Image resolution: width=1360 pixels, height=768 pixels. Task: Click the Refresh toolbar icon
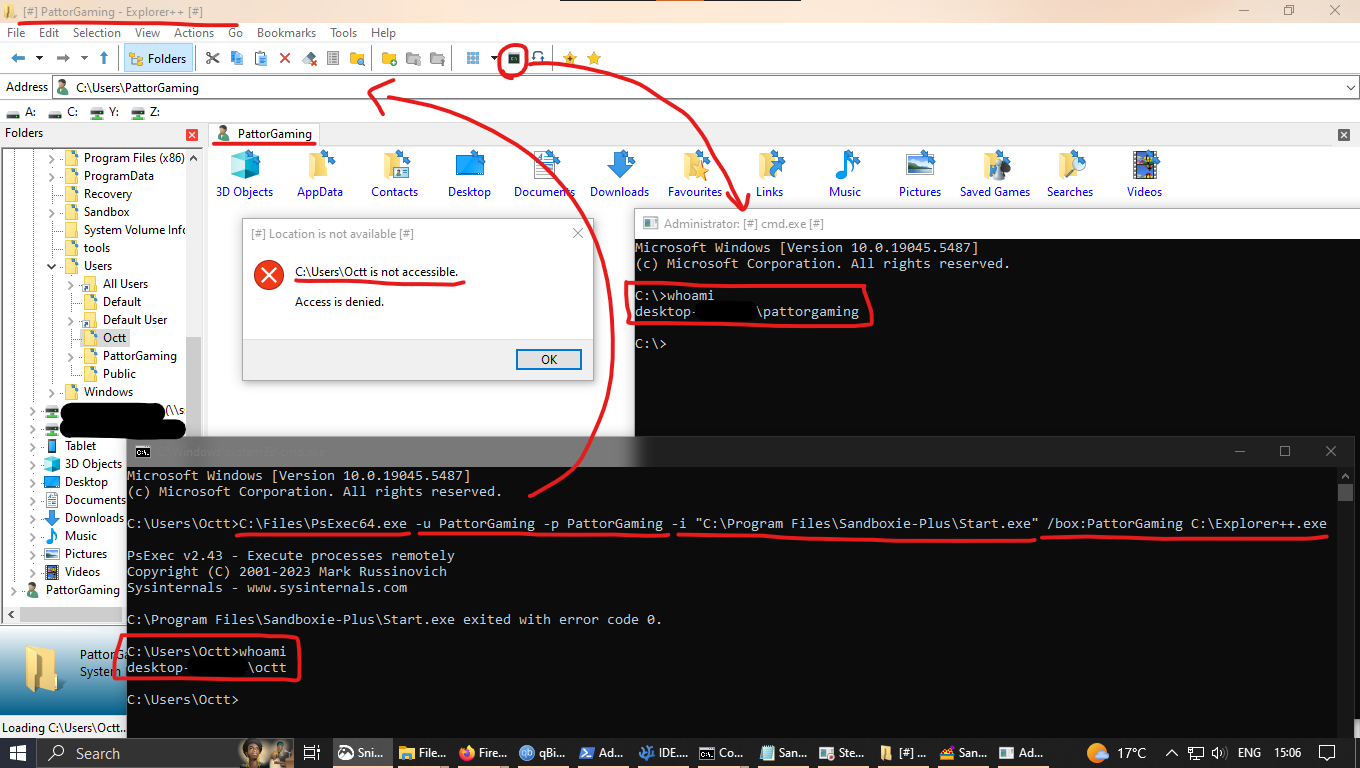538,59
